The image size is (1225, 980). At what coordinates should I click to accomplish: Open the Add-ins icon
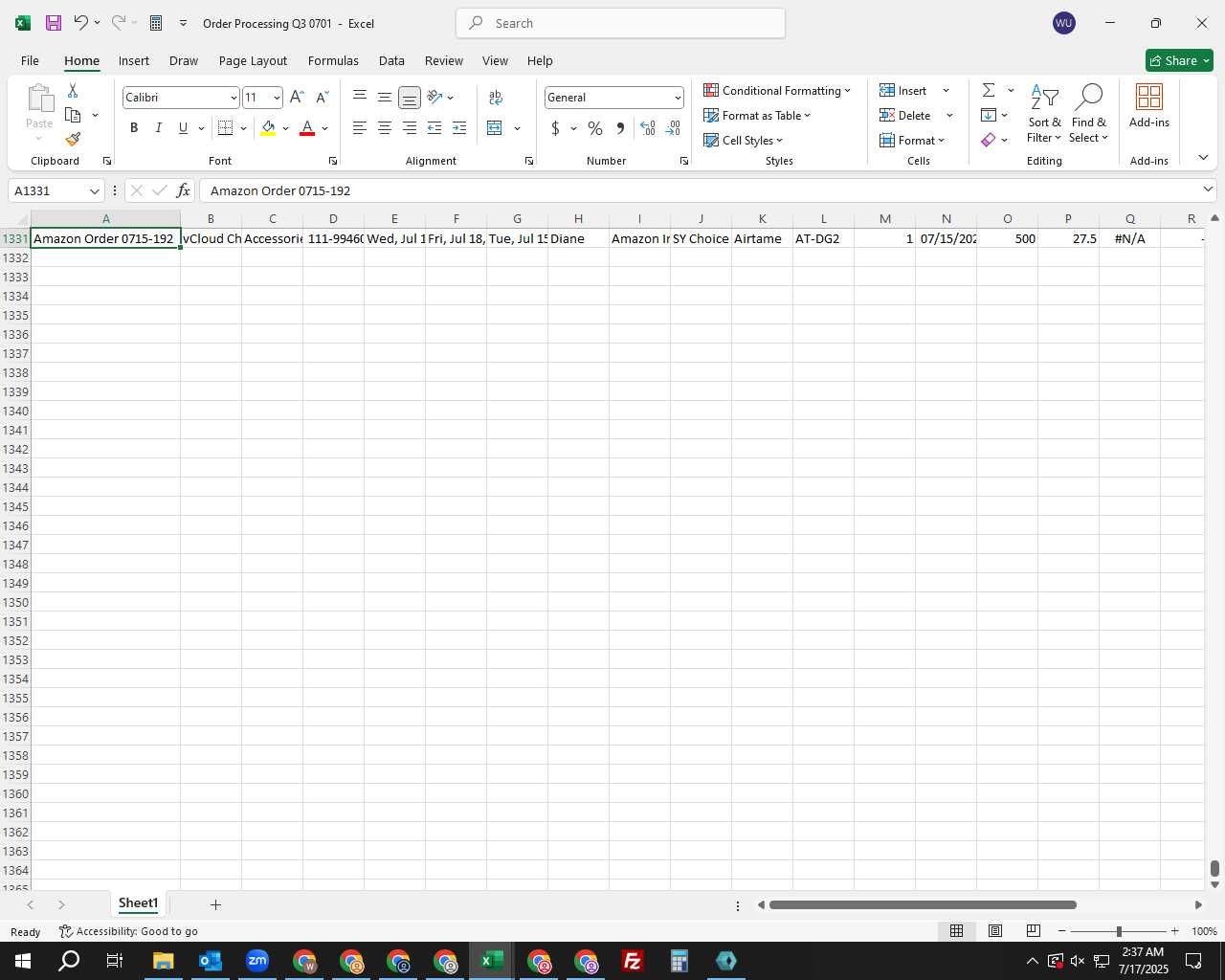pos(1149,105)
